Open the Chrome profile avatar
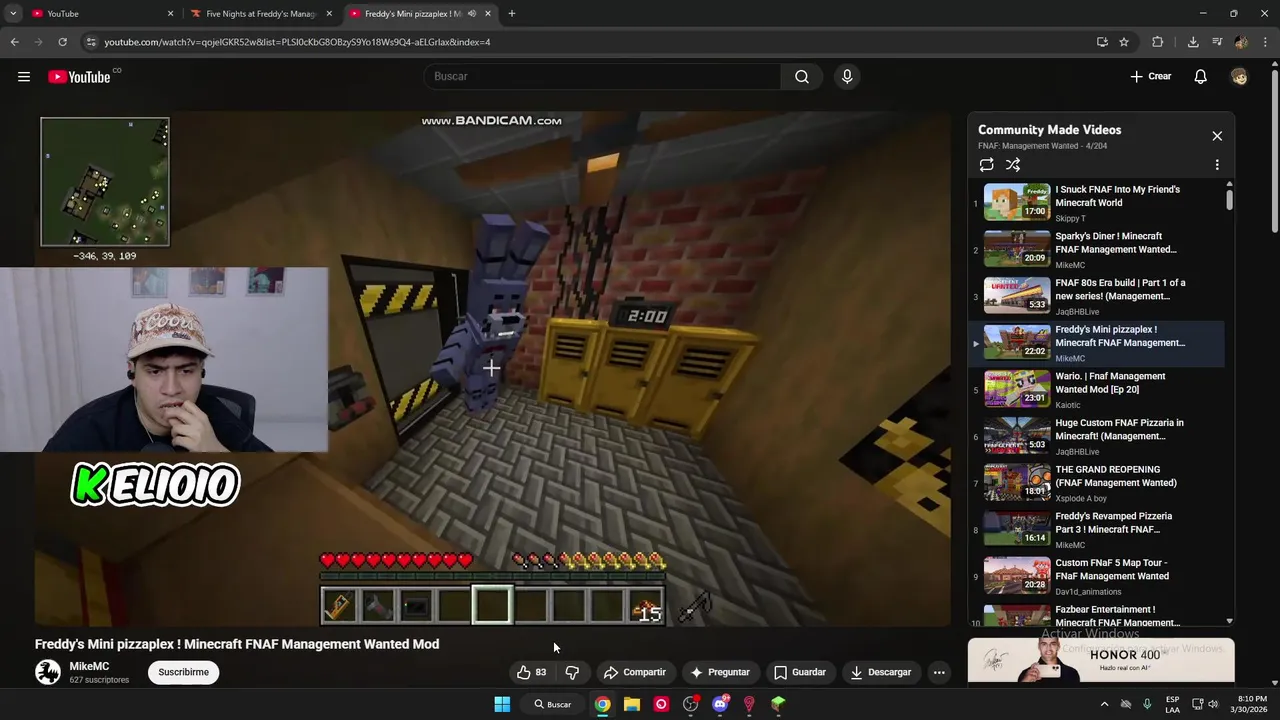The height and width of the screenshot is (720, 1280). point(1241,42)
